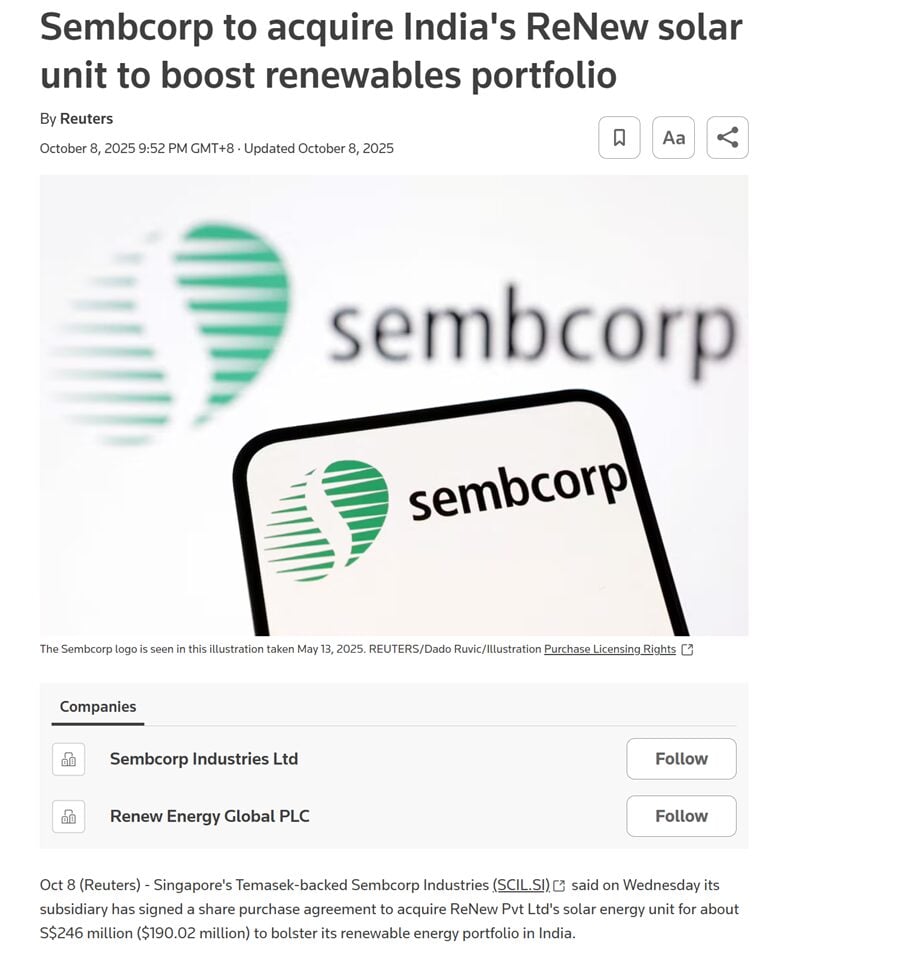This screenshot has height=956, width=901.
Task: Click the October 8, 2025 publication timestamp
Action: 137,149
